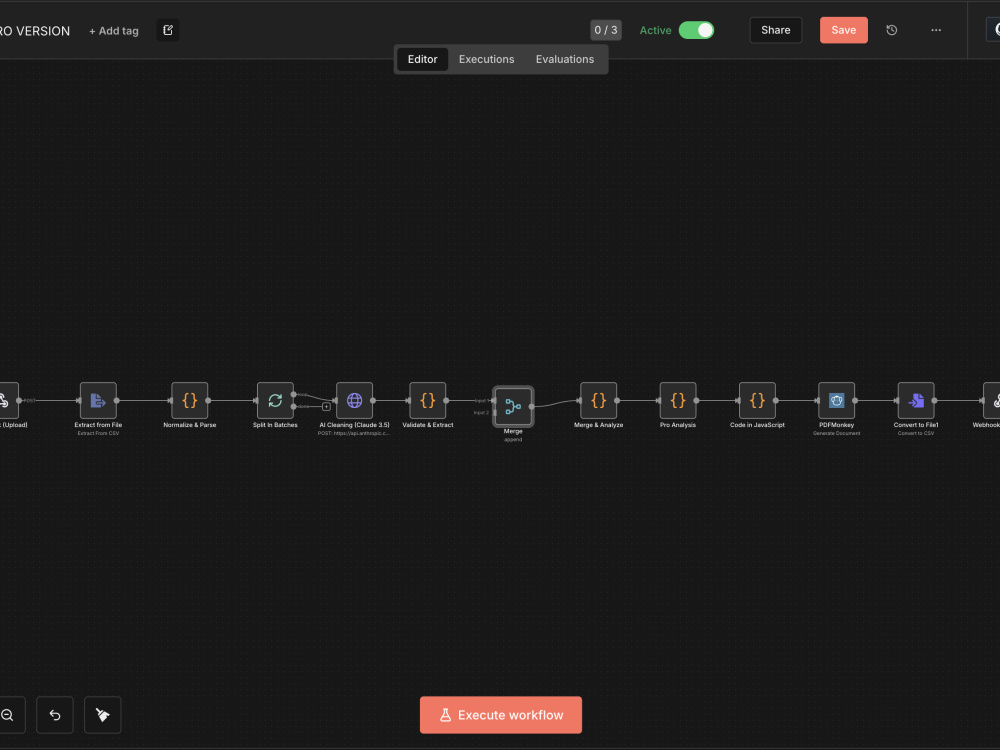Viewport: 1000px width, 750px height.
Task: Open workflow history clock icon
Action: [x=892, y=30]
